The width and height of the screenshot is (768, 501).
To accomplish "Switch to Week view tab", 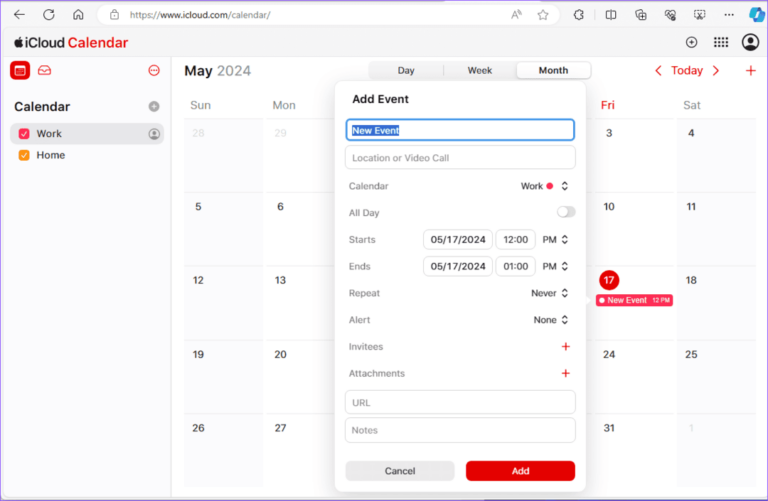I will click(480, 70).
